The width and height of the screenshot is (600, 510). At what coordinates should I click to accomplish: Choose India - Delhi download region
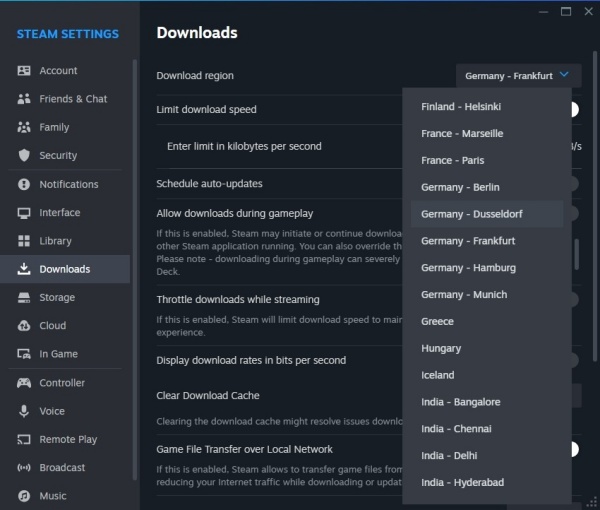pos(487,455)
